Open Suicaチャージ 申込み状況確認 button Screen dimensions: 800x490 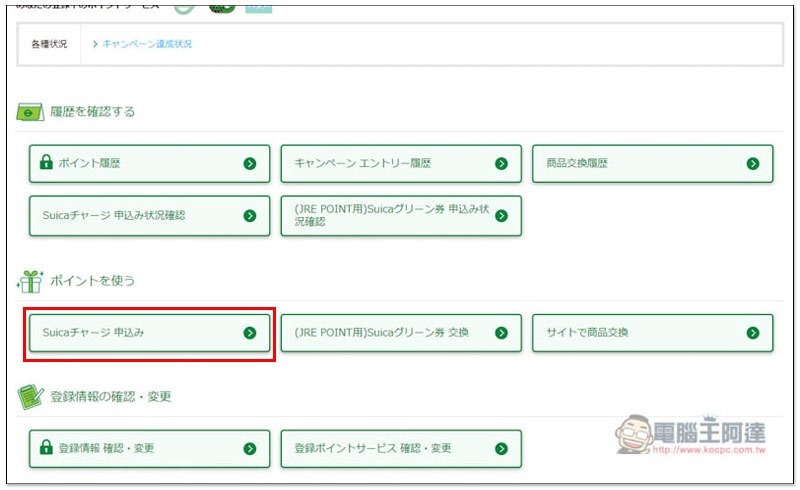tap(149, 215)
